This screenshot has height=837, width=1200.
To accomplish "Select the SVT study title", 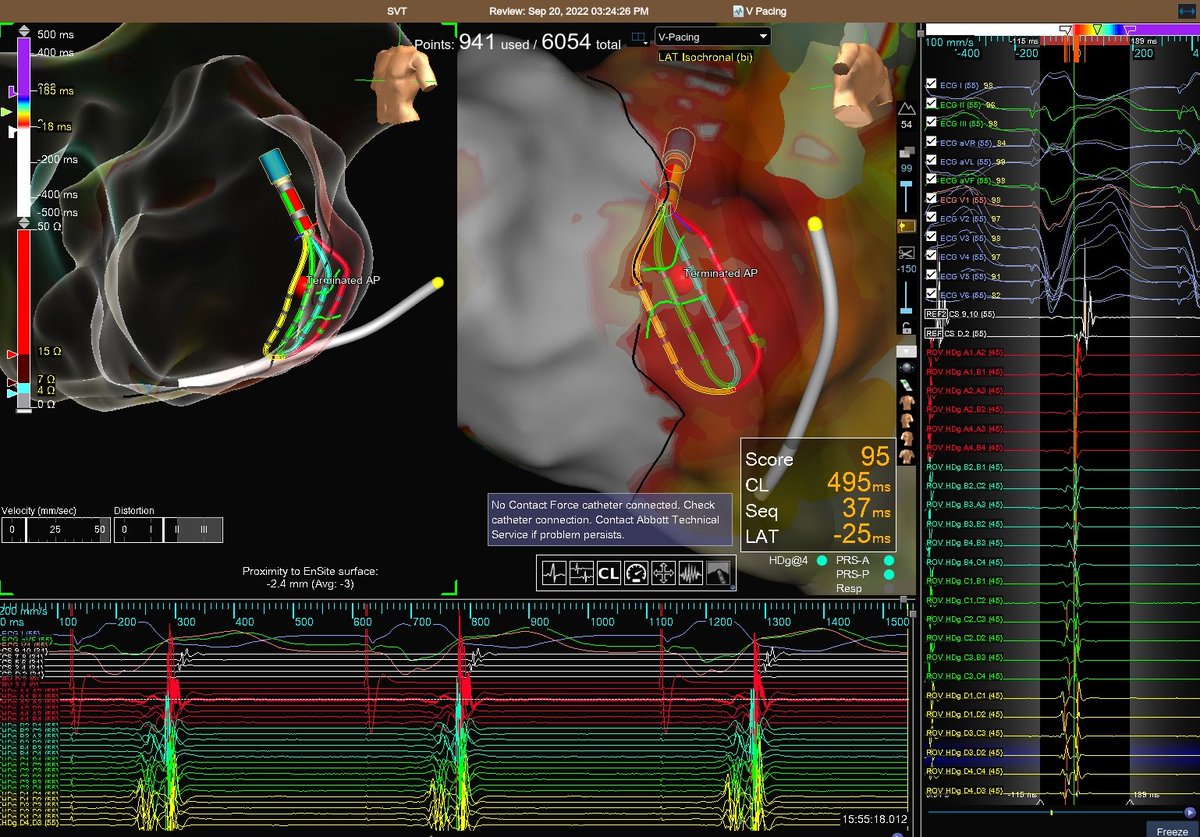I will (398, 11).
